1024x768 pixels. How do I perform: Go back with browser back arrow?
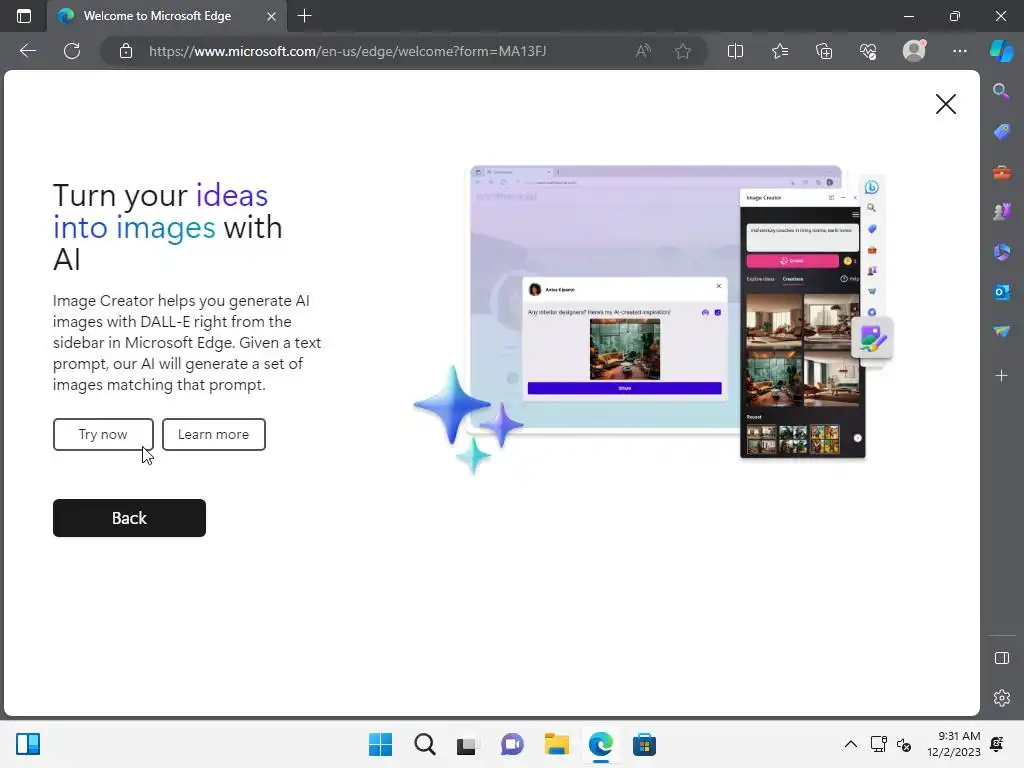tap(27, 51)
